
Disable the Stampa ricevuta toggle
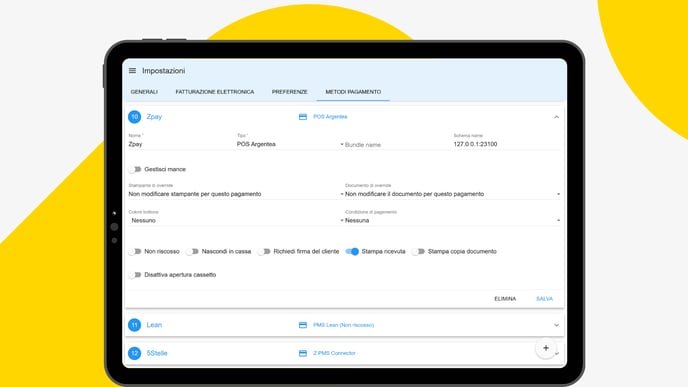(x=352, y=251)
